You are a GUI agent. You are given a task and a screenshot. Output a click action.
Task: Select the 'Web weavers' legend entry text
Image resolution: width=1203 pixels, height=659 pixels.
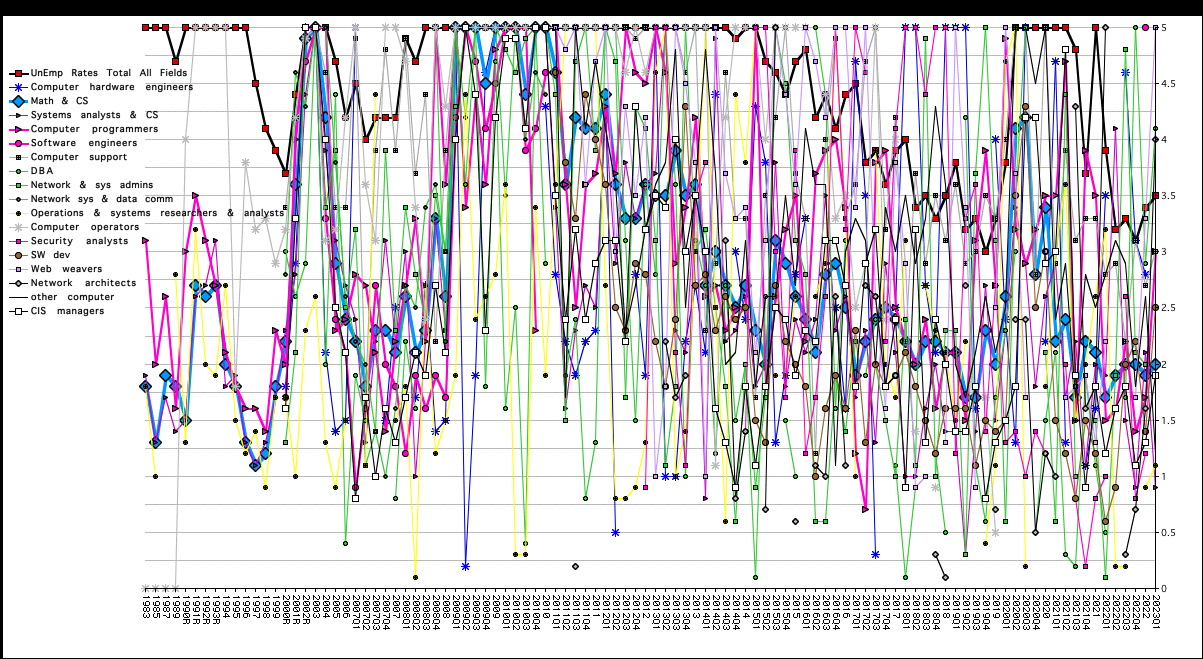pyautogui.click(x=66, y=269)
